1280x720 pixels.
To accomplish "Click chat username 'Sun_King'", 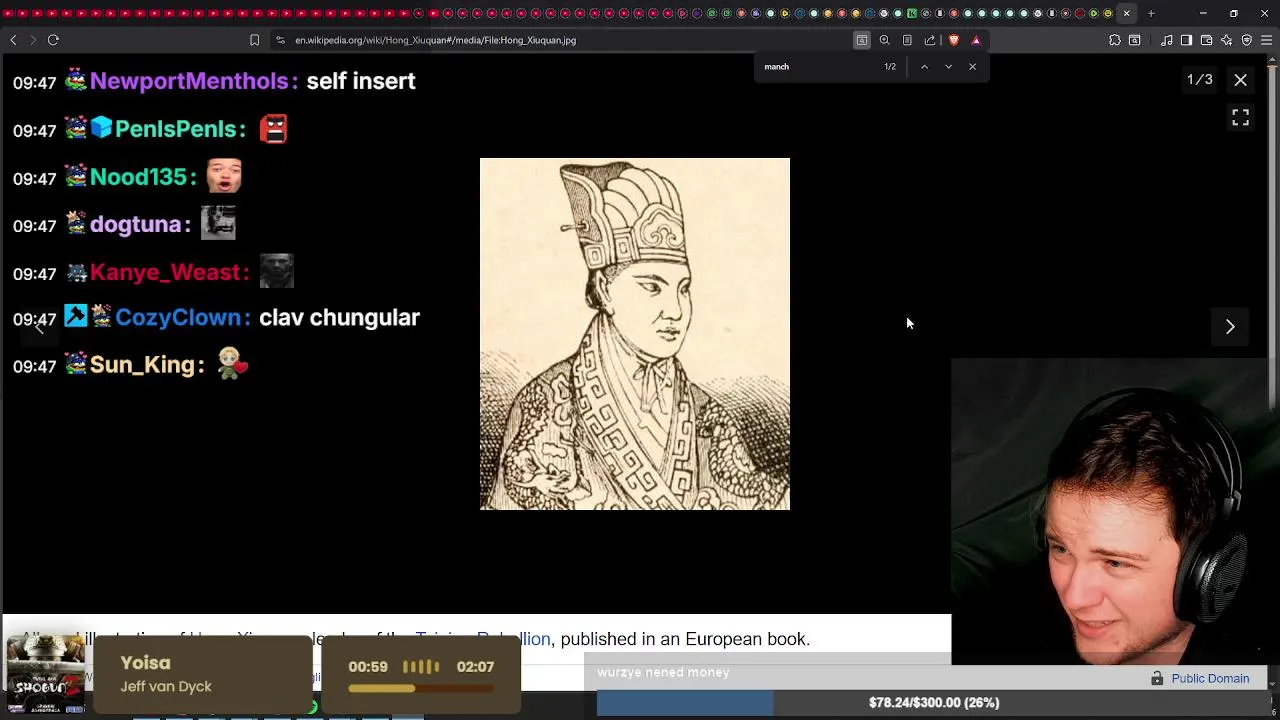I will 142,365.
